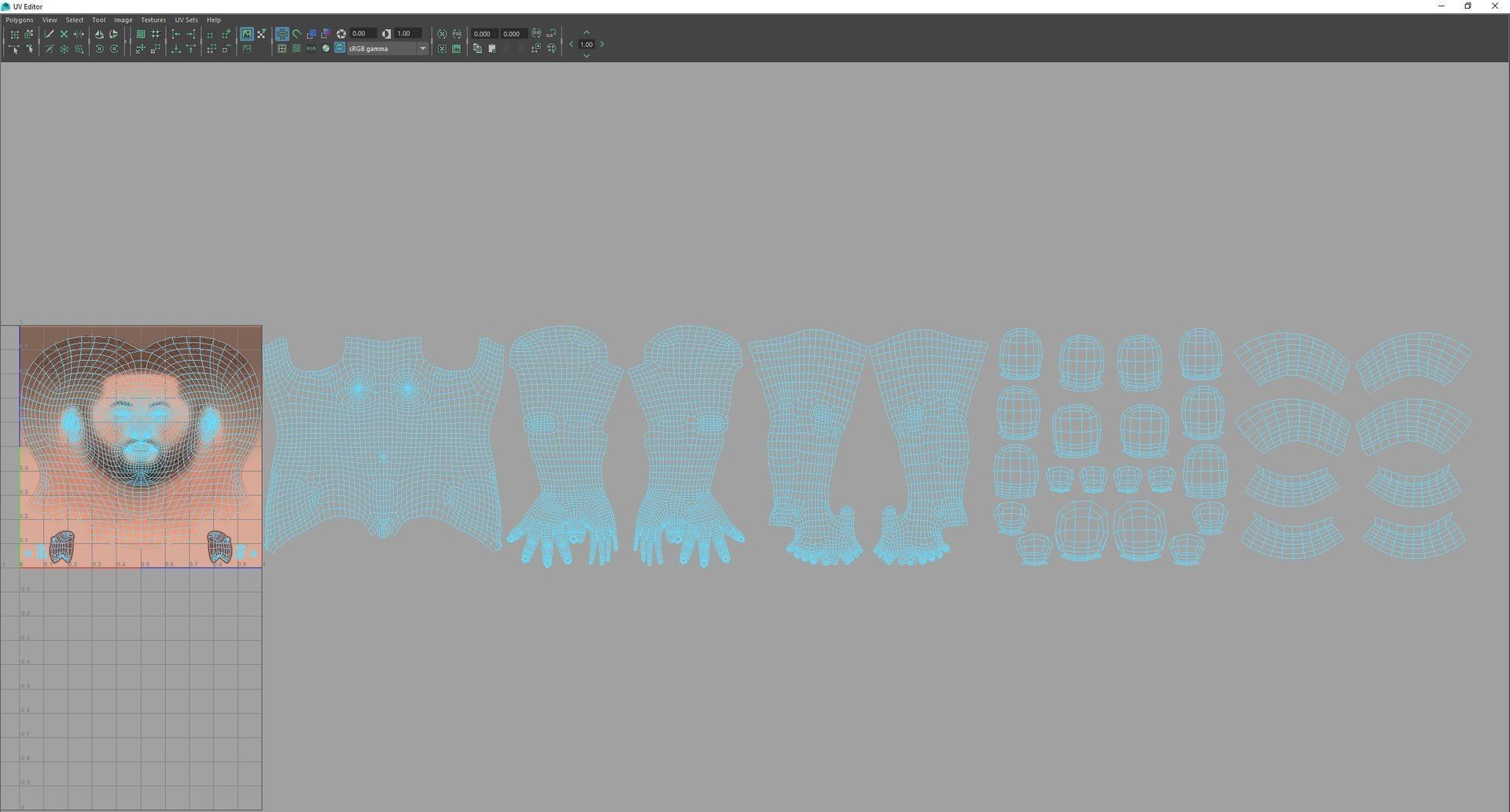Click the update PSD networks icon

click(457, 34)
